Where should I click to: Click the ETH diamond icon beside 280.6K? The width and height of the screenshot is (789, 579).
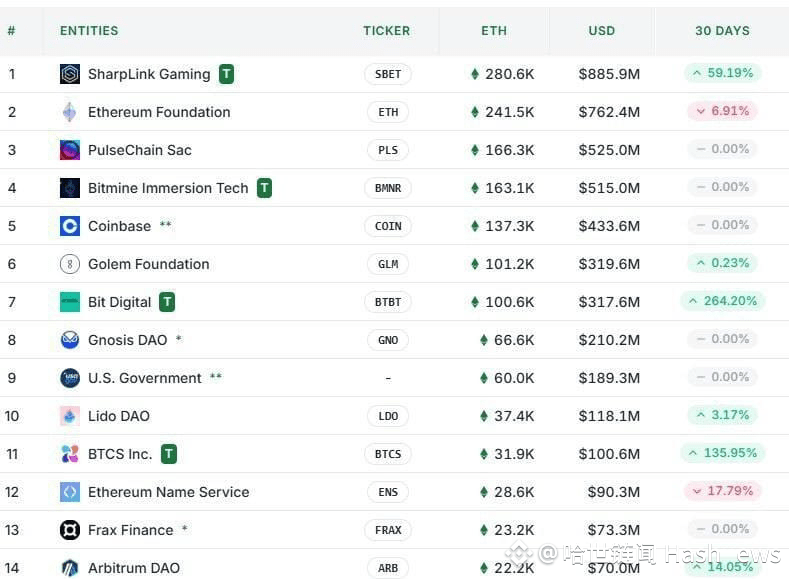pyautogui.click(x=475, y=74)
